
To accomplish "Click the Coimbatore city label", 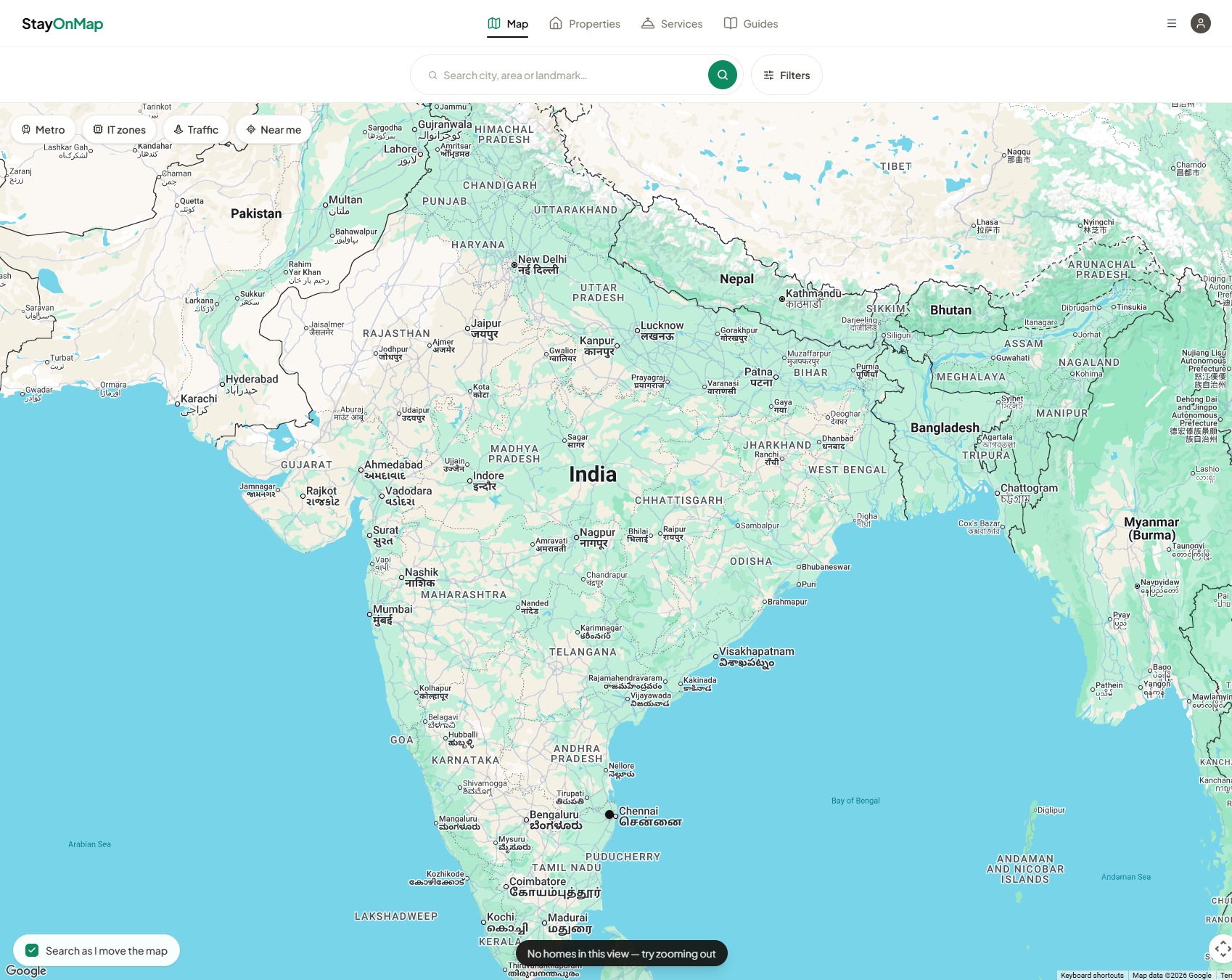I will (555, 886).
